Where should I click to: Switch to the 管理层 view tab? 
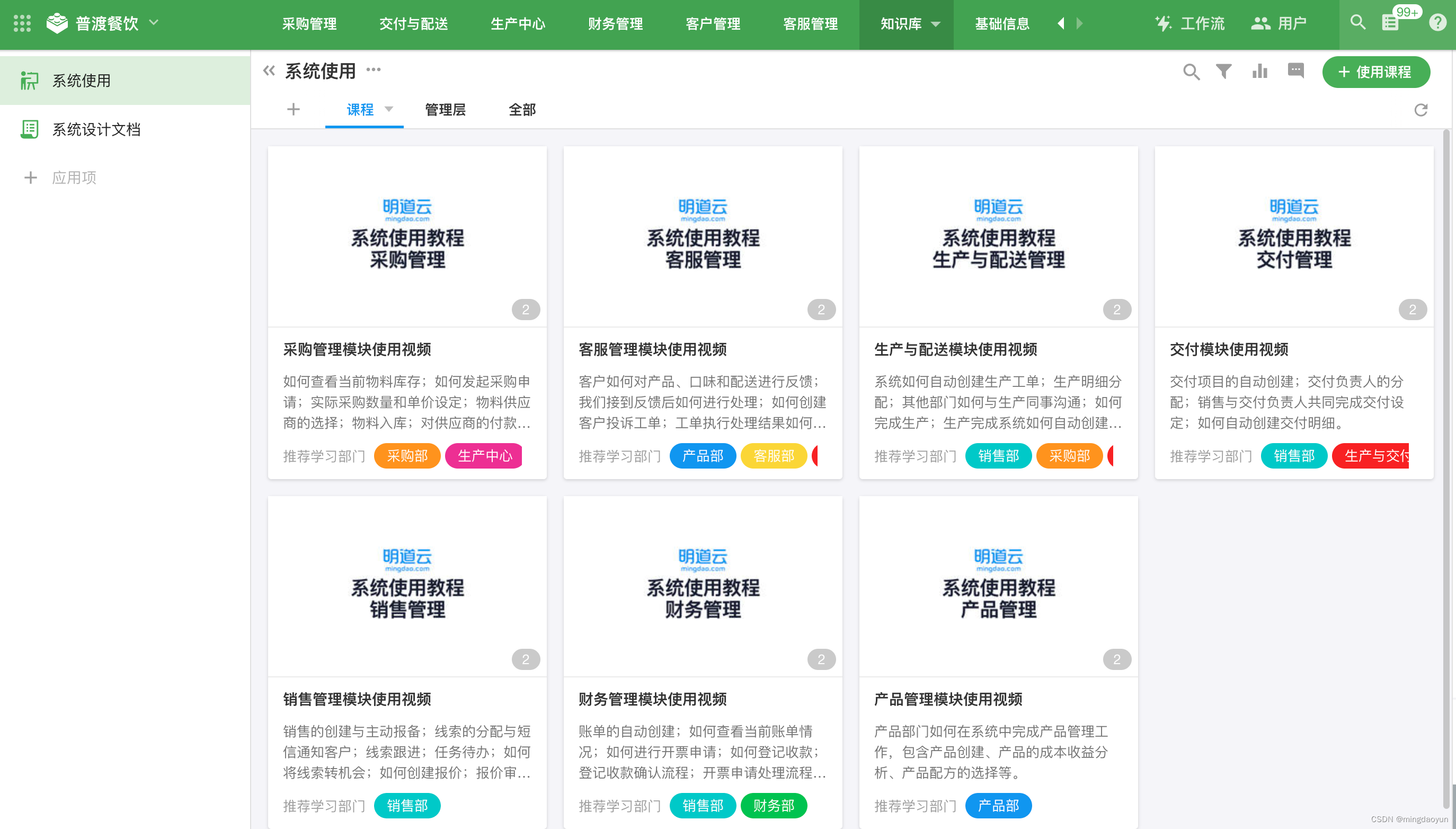445,109
